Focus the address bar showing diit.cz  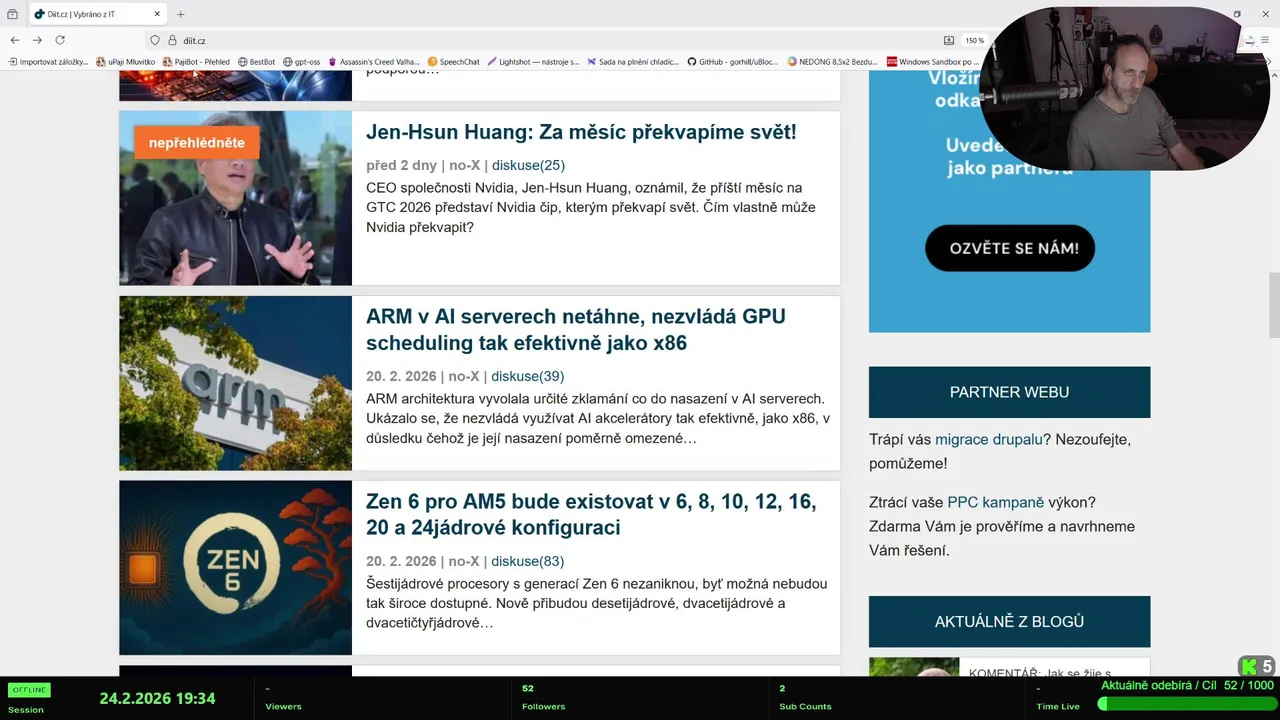pyautogui.click(x=560, y=40)
